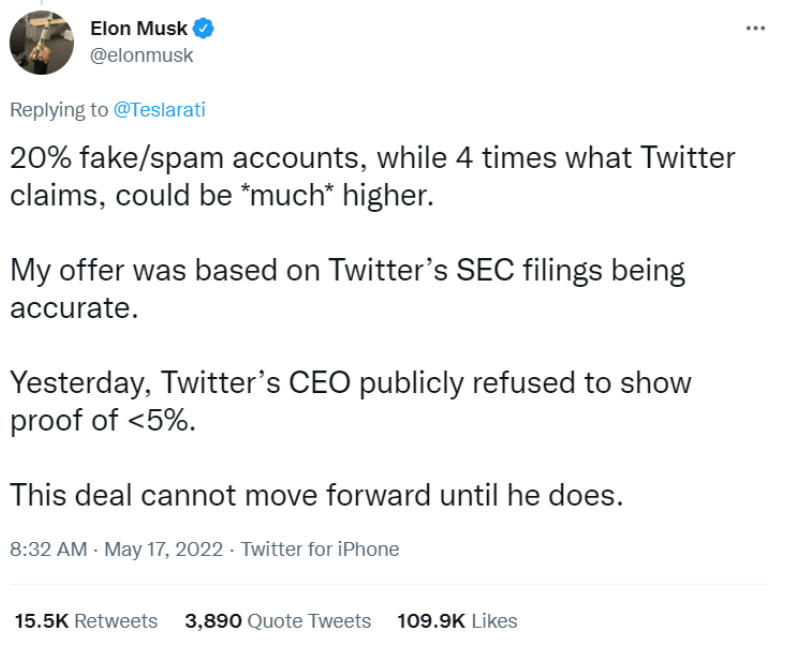Click the "Yesterday, Twitter's CEO" sentence
The width and height of the screenshot is (786, 648).
tap(220, 383)
